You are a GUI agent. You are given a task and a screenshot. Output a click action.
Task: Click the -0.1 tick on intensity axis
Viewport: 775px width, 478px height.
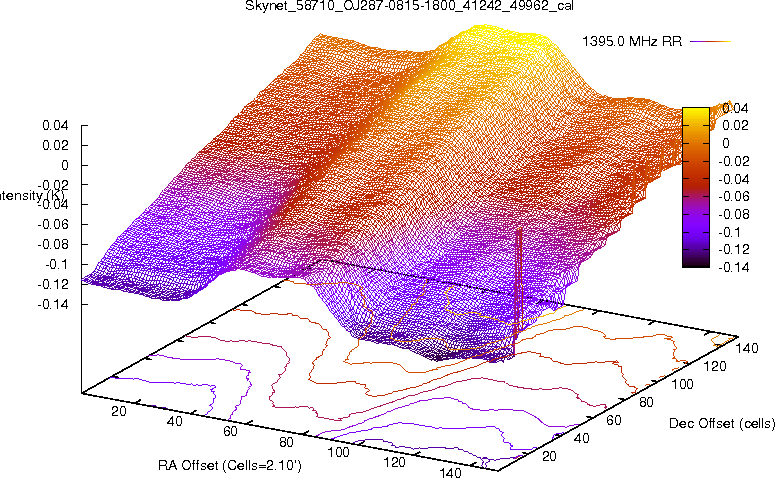pos(56,264)
